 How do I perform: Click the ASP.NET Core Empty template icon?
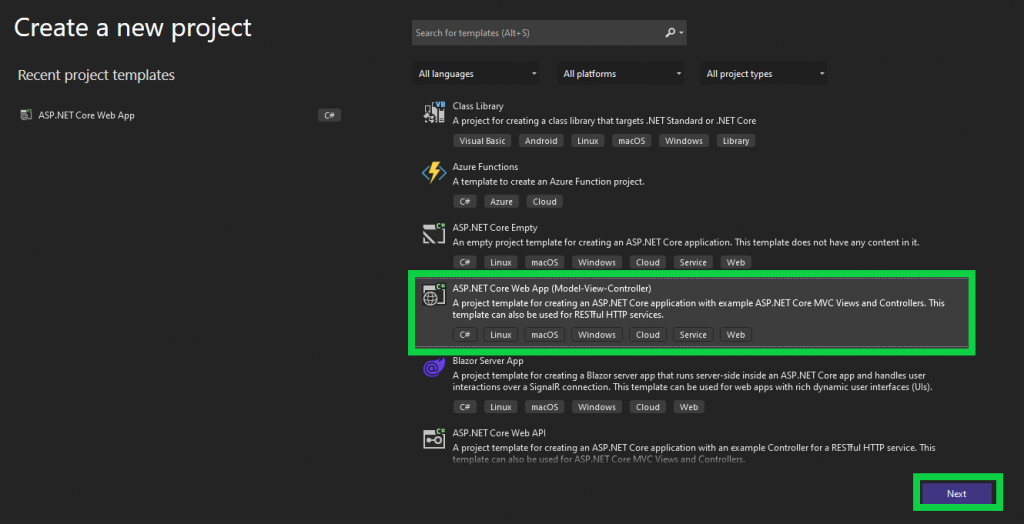click(x=434, y=234)
